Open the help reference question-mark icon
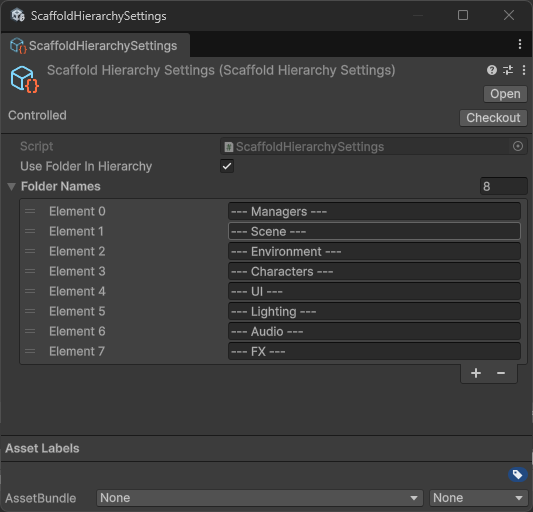 pos(492,70)
